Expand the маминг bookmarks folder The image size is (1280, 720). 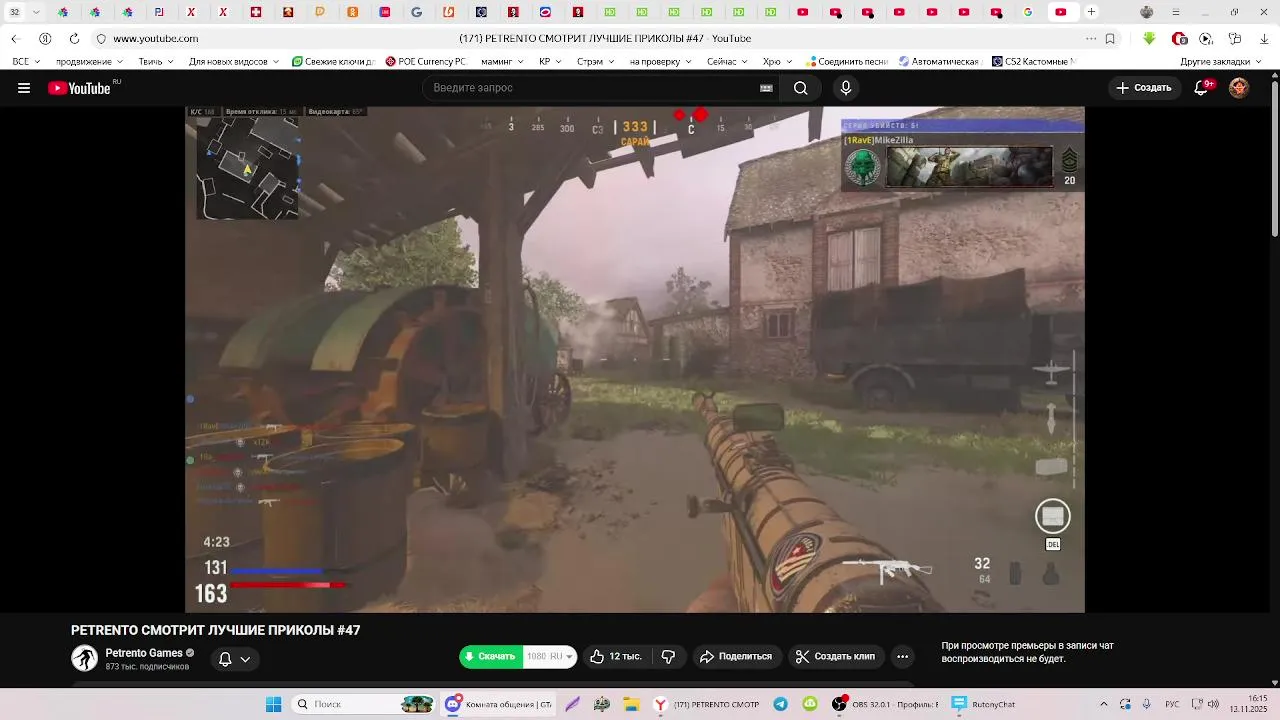502,61
